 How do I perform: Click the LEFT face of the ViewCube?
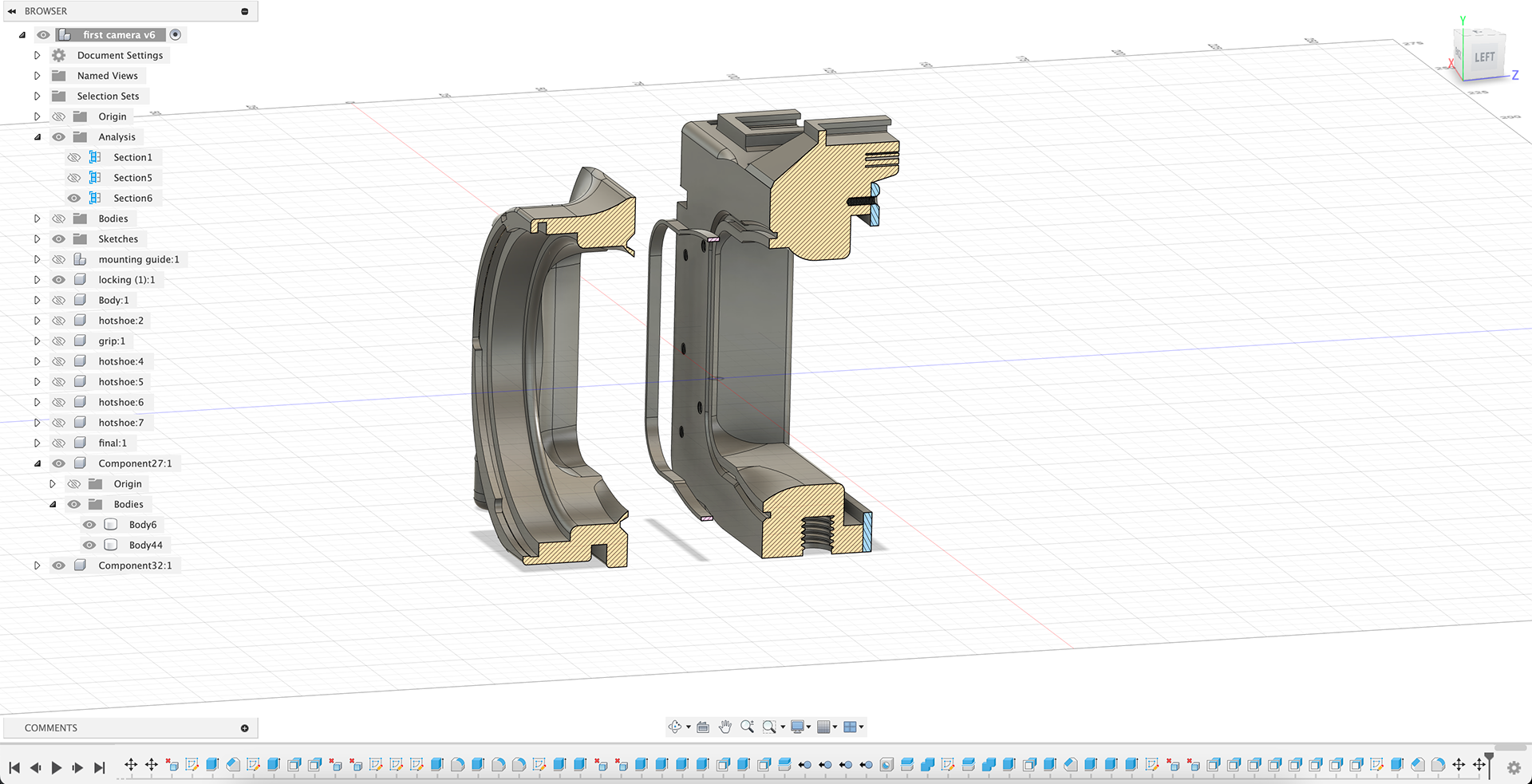[1484, 57]
